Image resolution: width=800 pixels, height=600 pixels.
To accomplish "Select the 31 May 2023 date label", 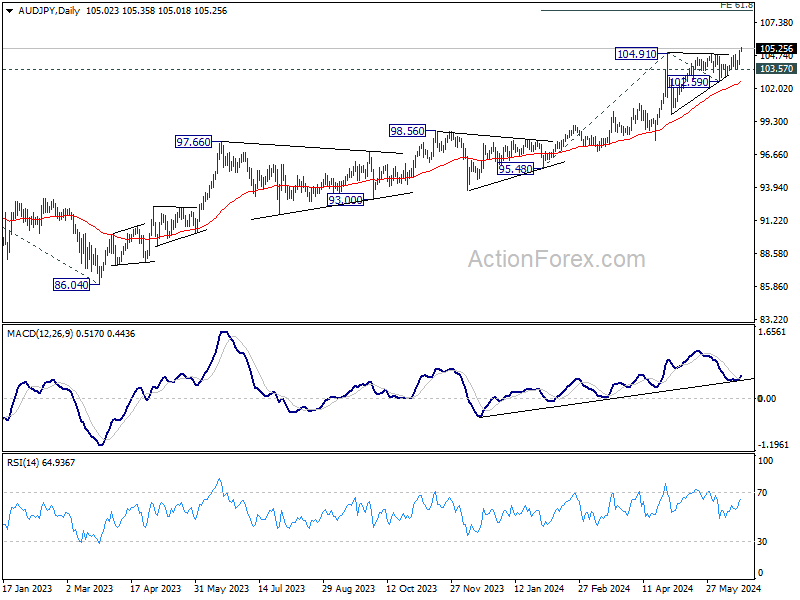I will (x=221, y=588).
